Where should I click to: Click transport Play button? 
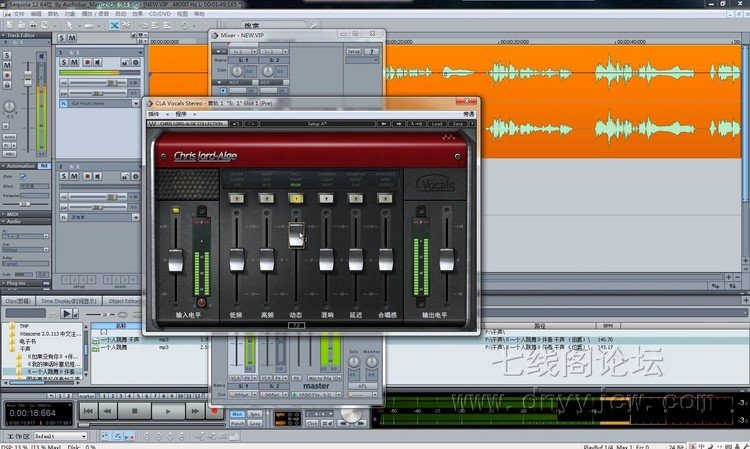(x=168, y=411)
